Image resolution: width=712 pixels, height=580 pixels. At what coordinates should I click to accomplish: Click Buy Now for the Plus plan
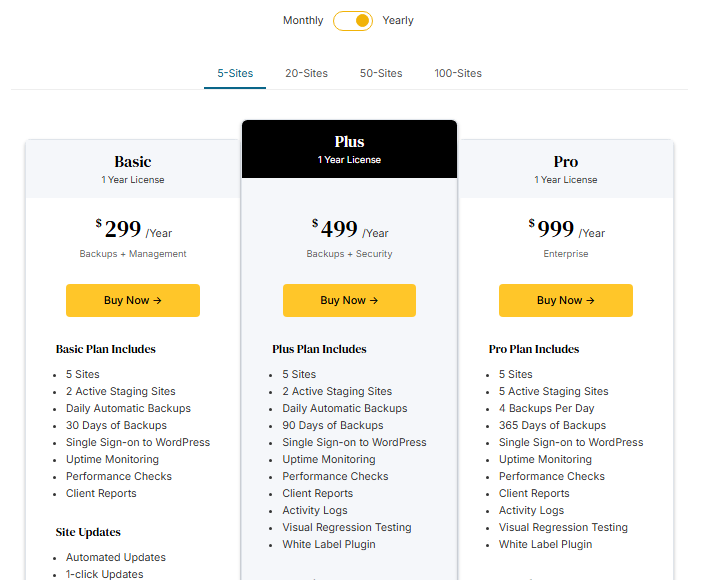pos(349,300)
